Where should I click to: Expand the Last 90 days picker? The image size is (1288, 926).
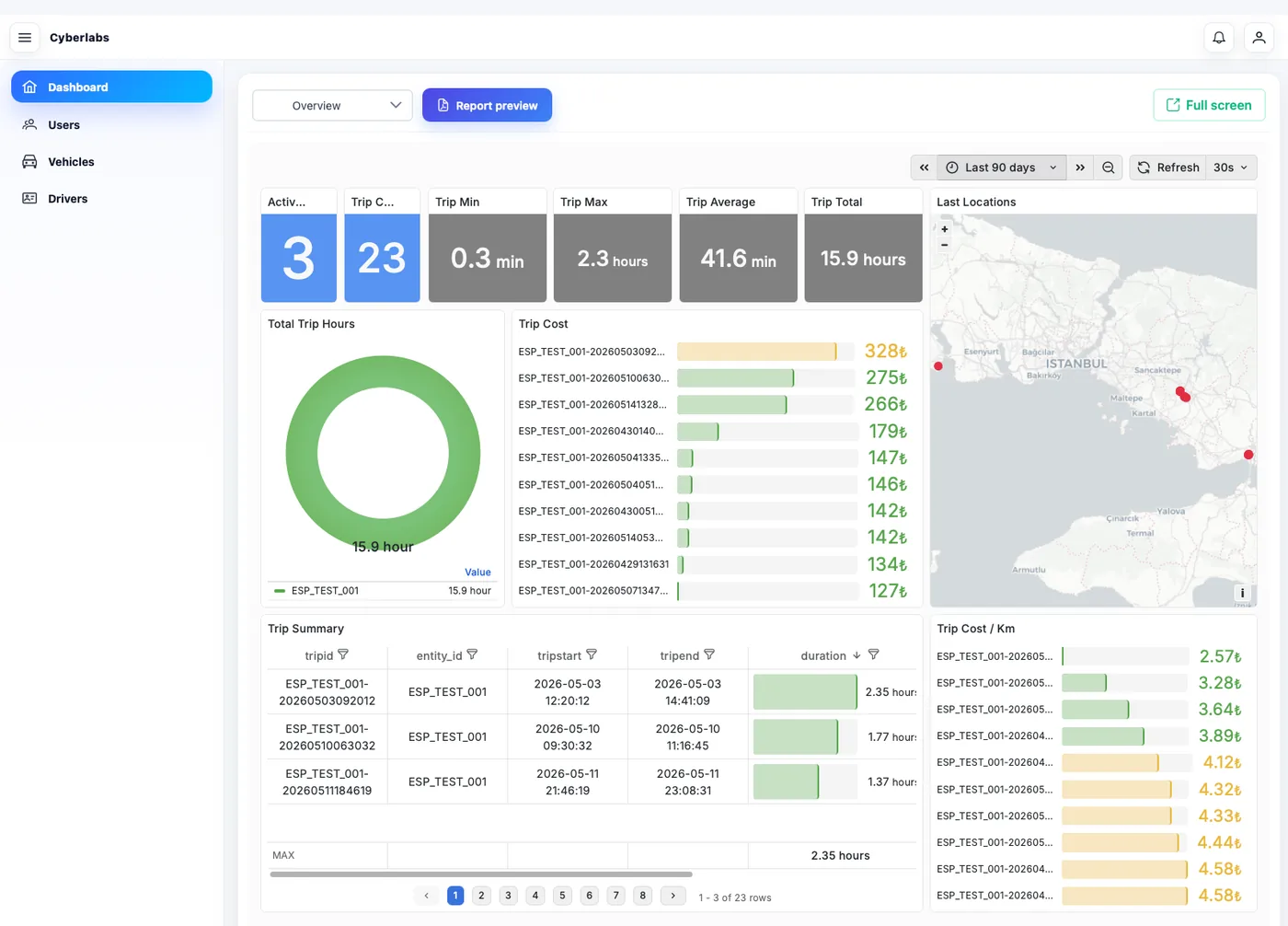1002,168
